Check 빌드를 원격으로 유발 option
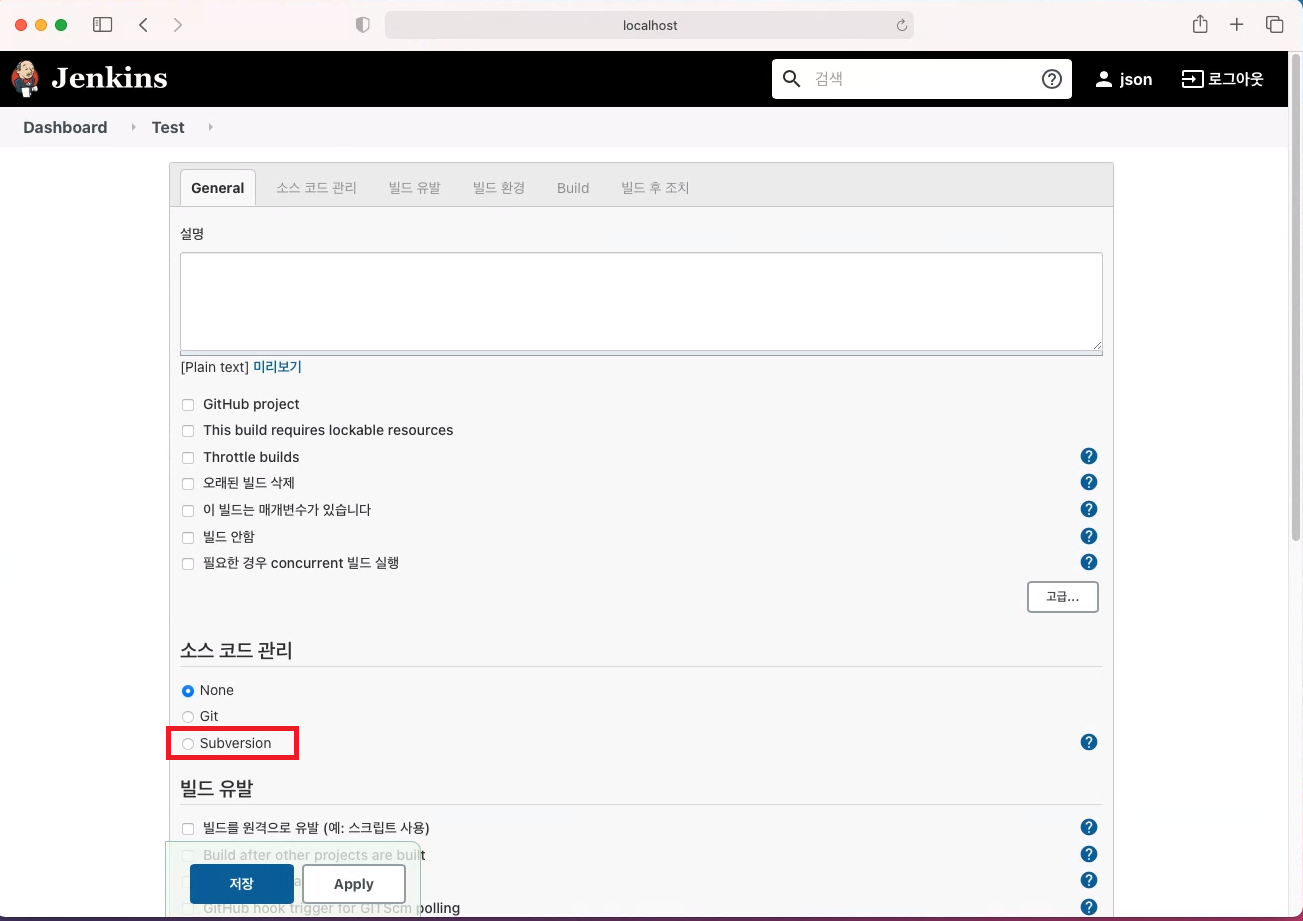Screen dimensions: 1303x921 [188, 829]
